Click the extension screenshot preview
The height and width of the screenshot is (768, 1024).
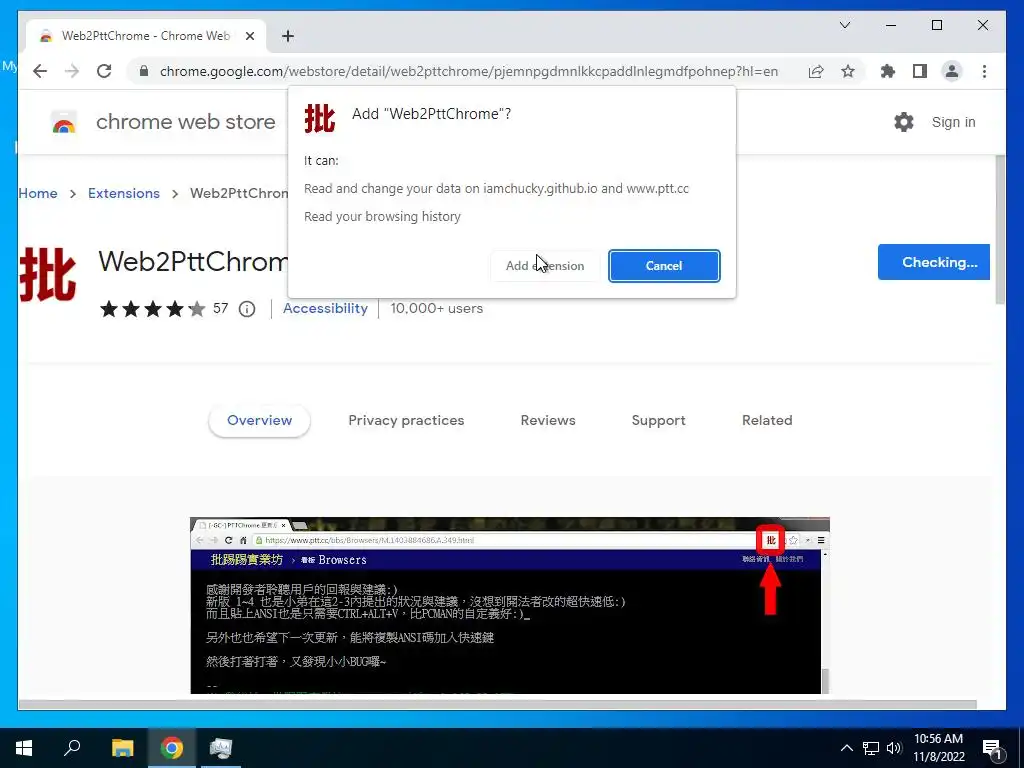tap(509, 605)
